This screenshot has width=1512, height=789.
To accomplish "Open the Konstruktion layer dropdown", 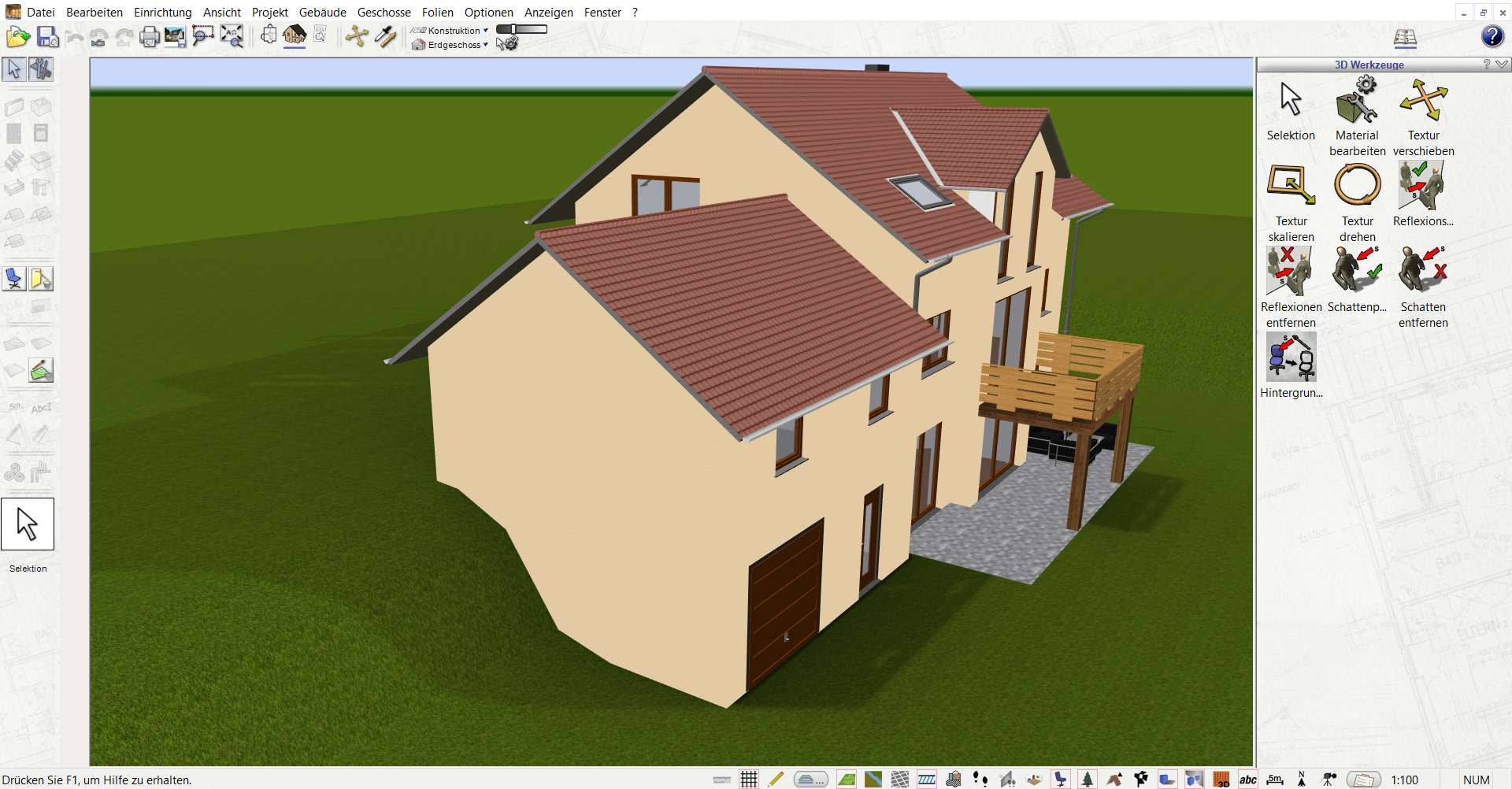I will pos(450,31).
